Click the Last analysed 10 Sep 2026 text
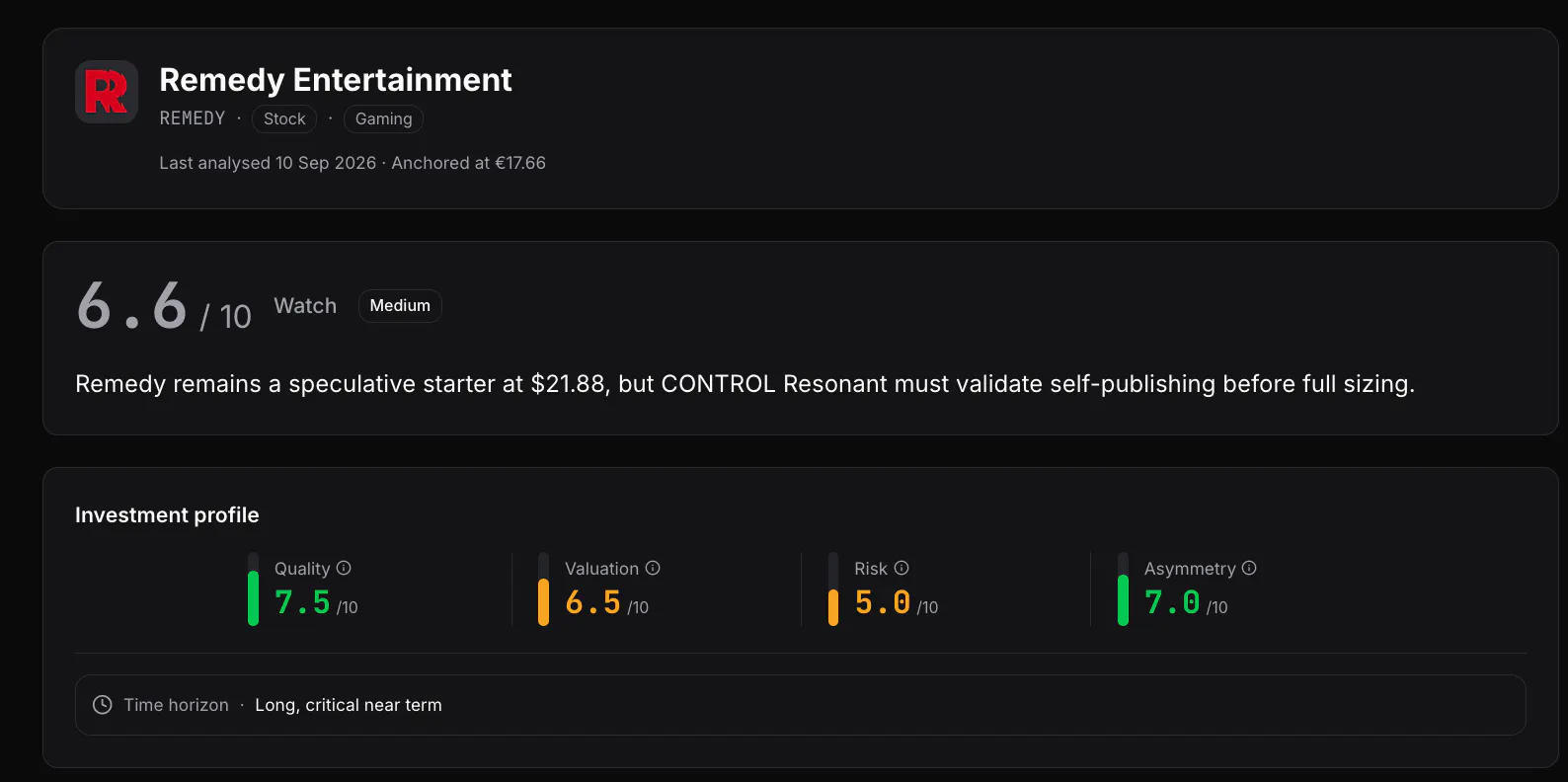The width and height of the screenshot is (1568, 782). [x=268, y=163]
